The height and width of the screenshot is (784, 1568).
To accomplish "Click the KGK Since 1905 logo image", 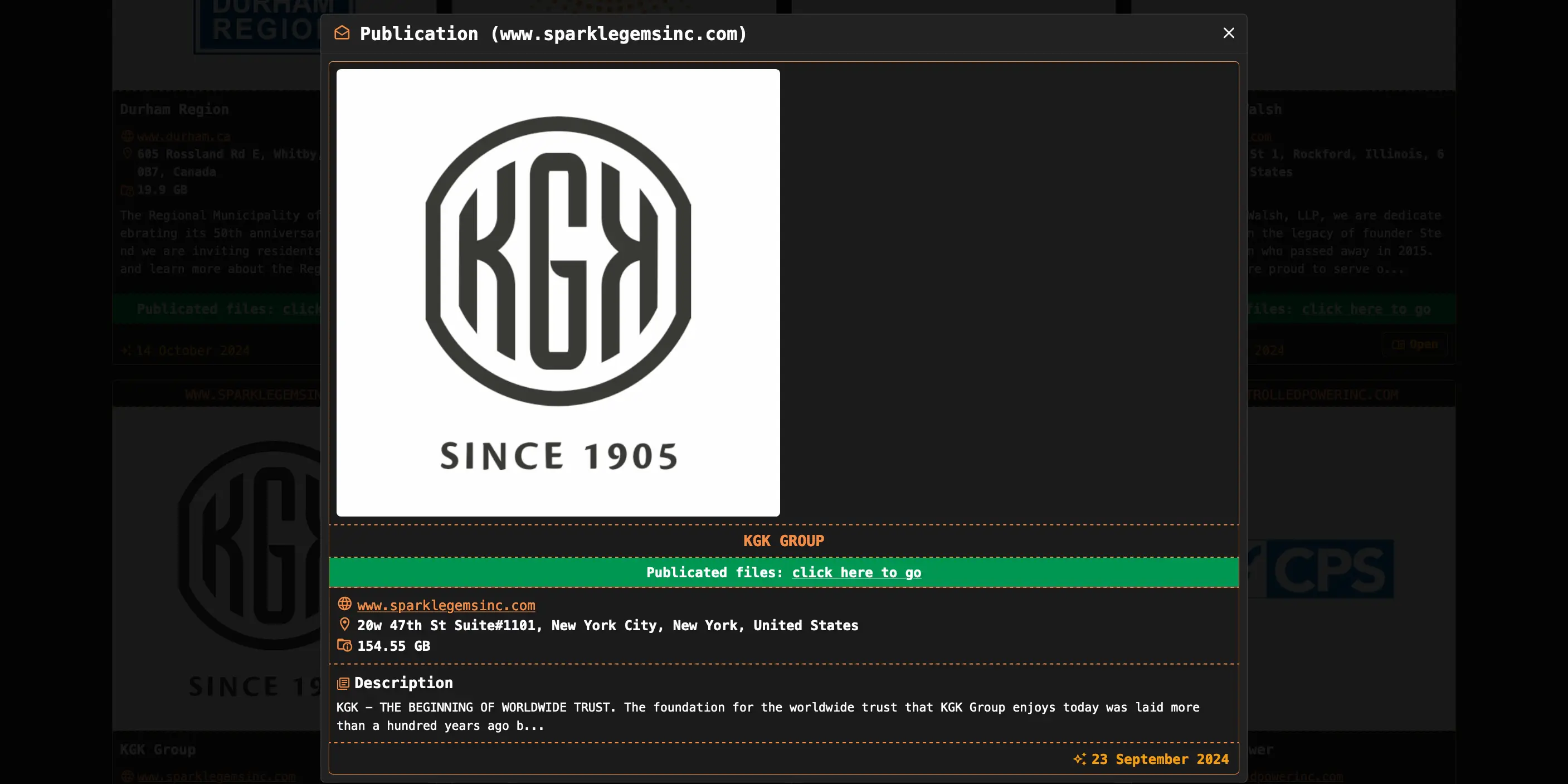I will [558, 292].
